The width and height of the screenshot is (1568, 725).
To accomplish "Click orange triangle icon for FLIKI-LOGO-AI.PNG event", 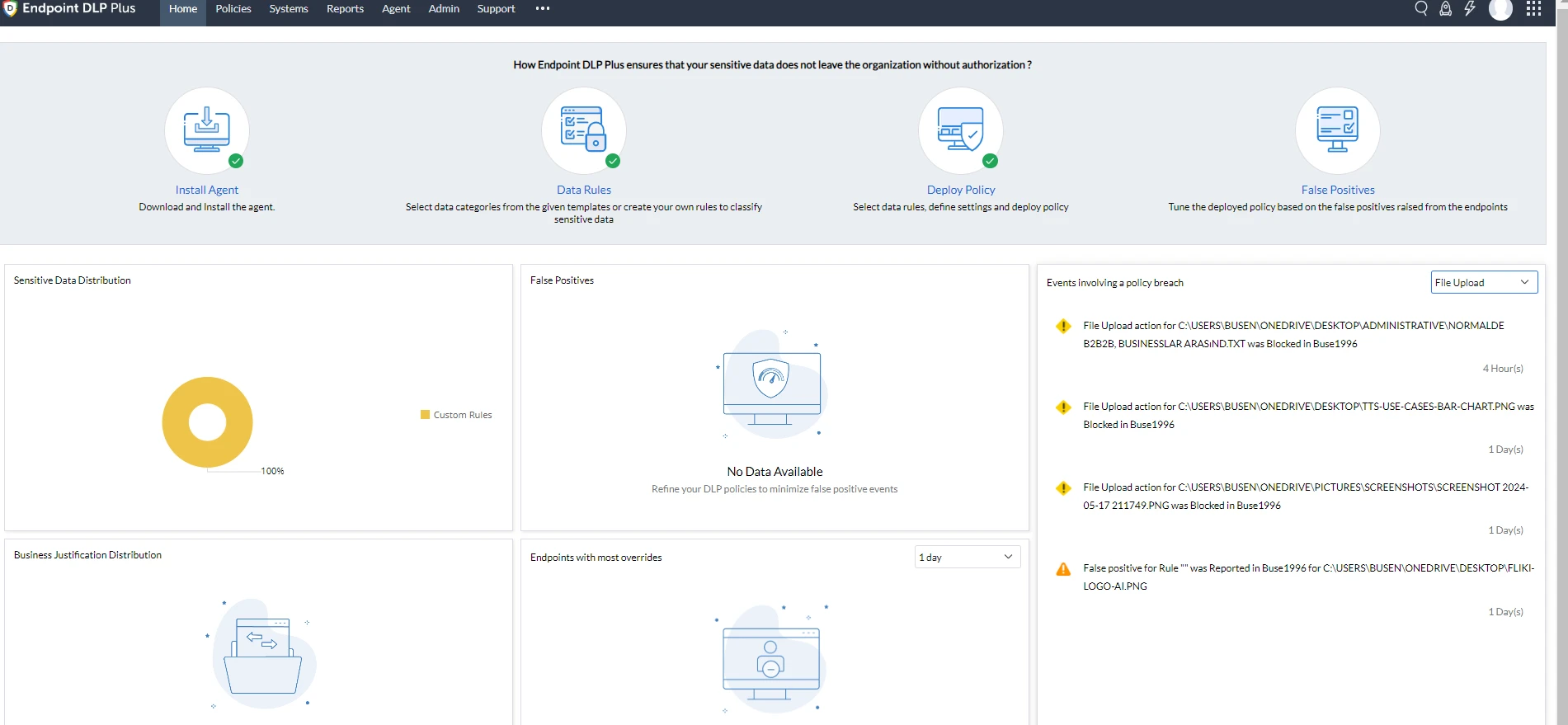I will 1063,569.
